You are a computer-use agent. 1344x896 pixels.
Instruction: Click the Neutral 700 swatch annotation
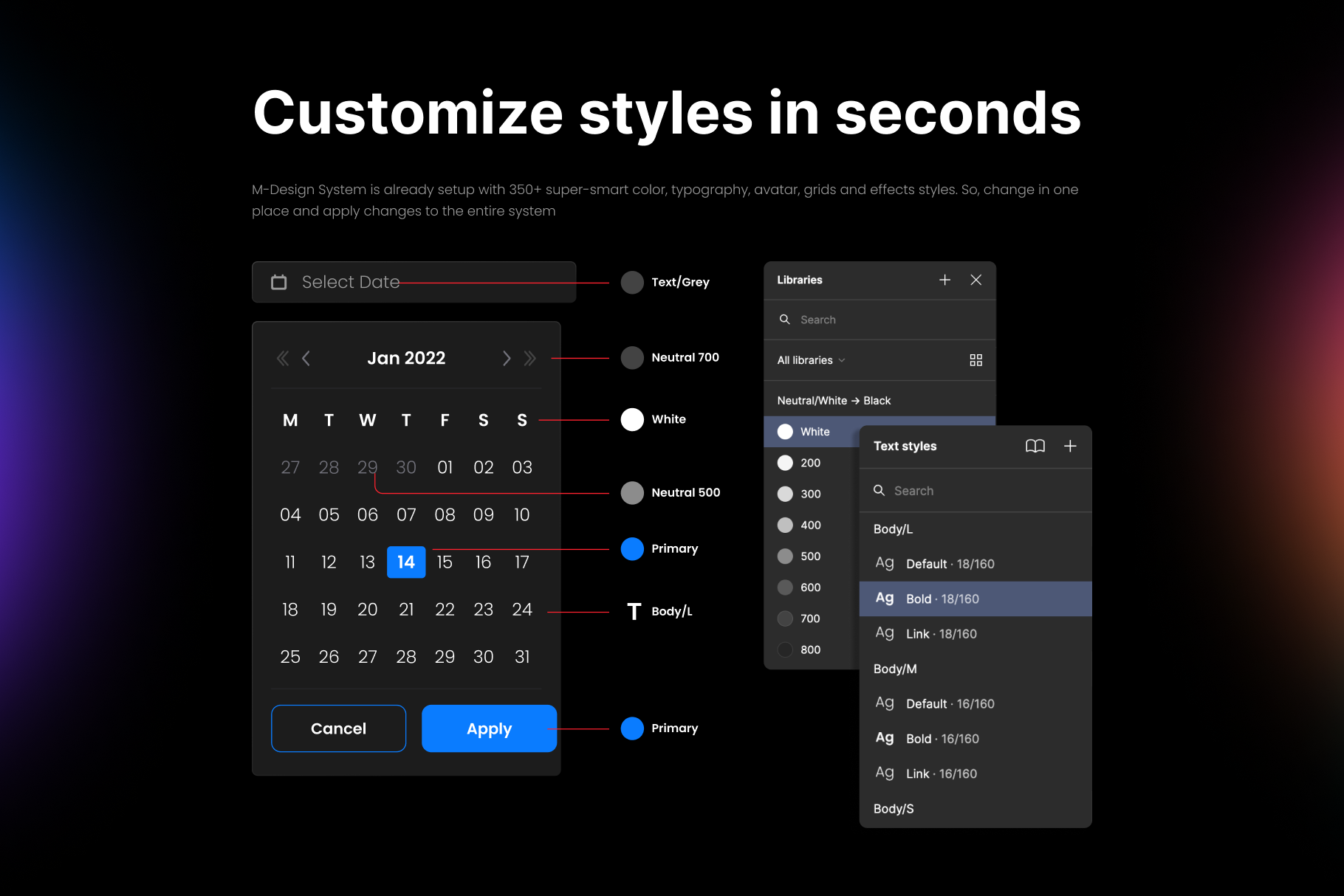point(632,358)
